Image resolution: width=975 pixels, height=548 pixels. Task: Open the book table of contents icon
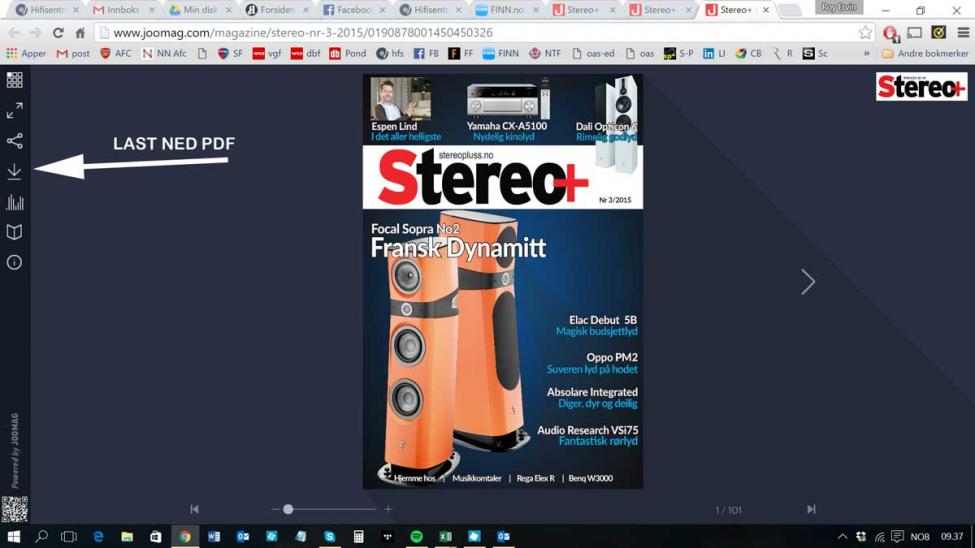point(14,233)
